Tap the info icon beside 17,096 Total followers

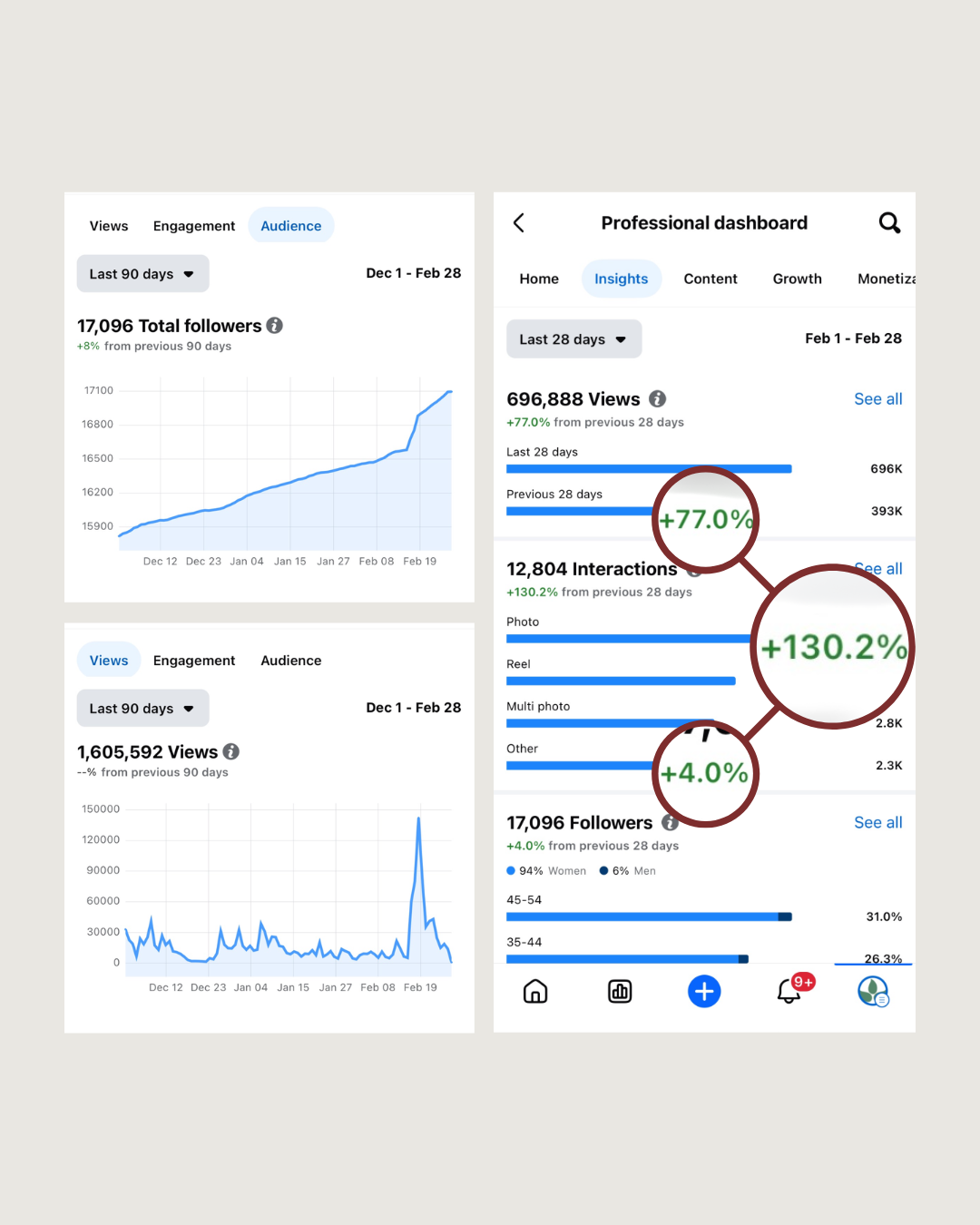click(275, 325)
